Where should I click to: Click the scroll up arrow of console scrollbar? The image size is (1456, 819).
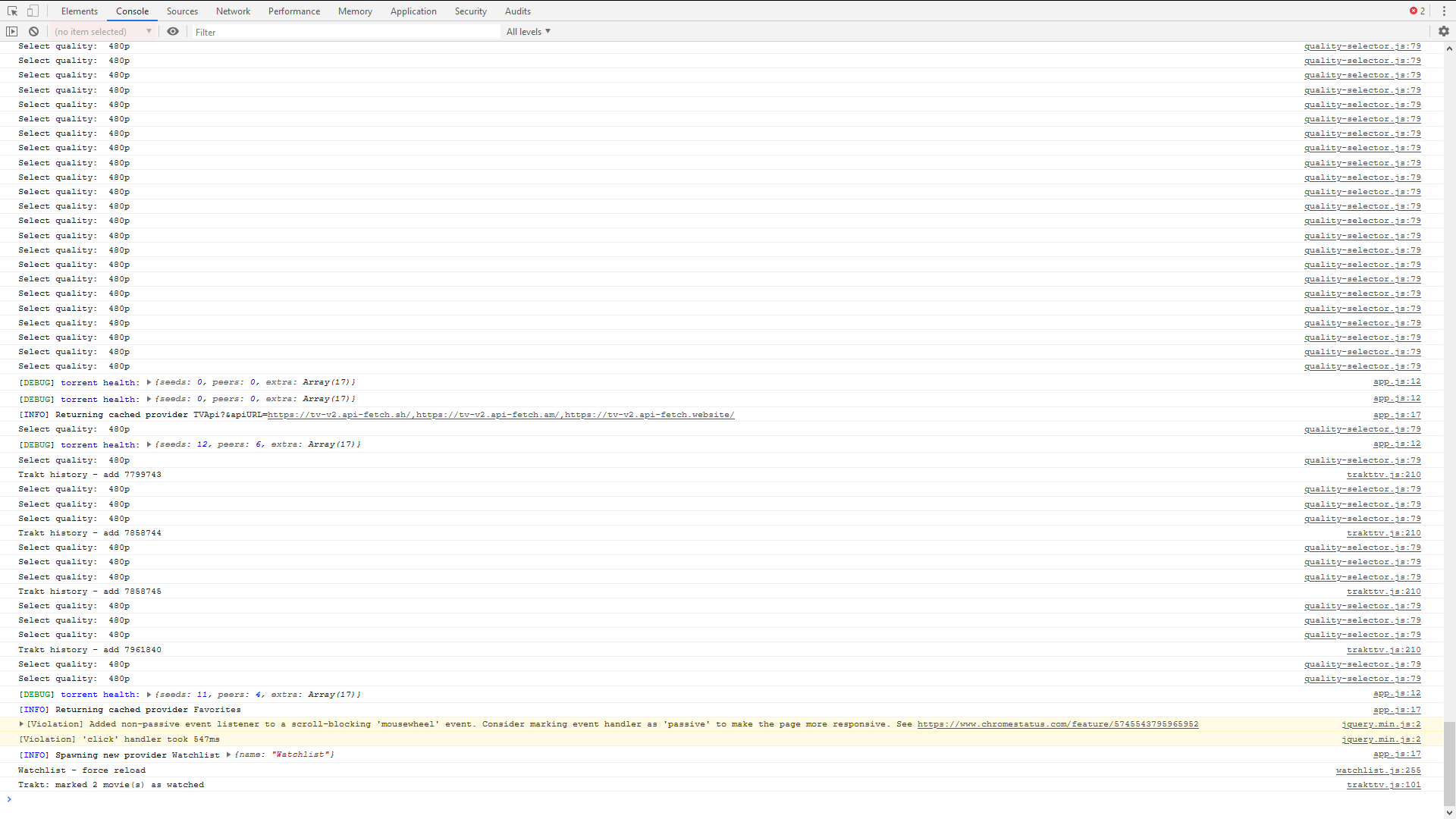coord(1449,48)
